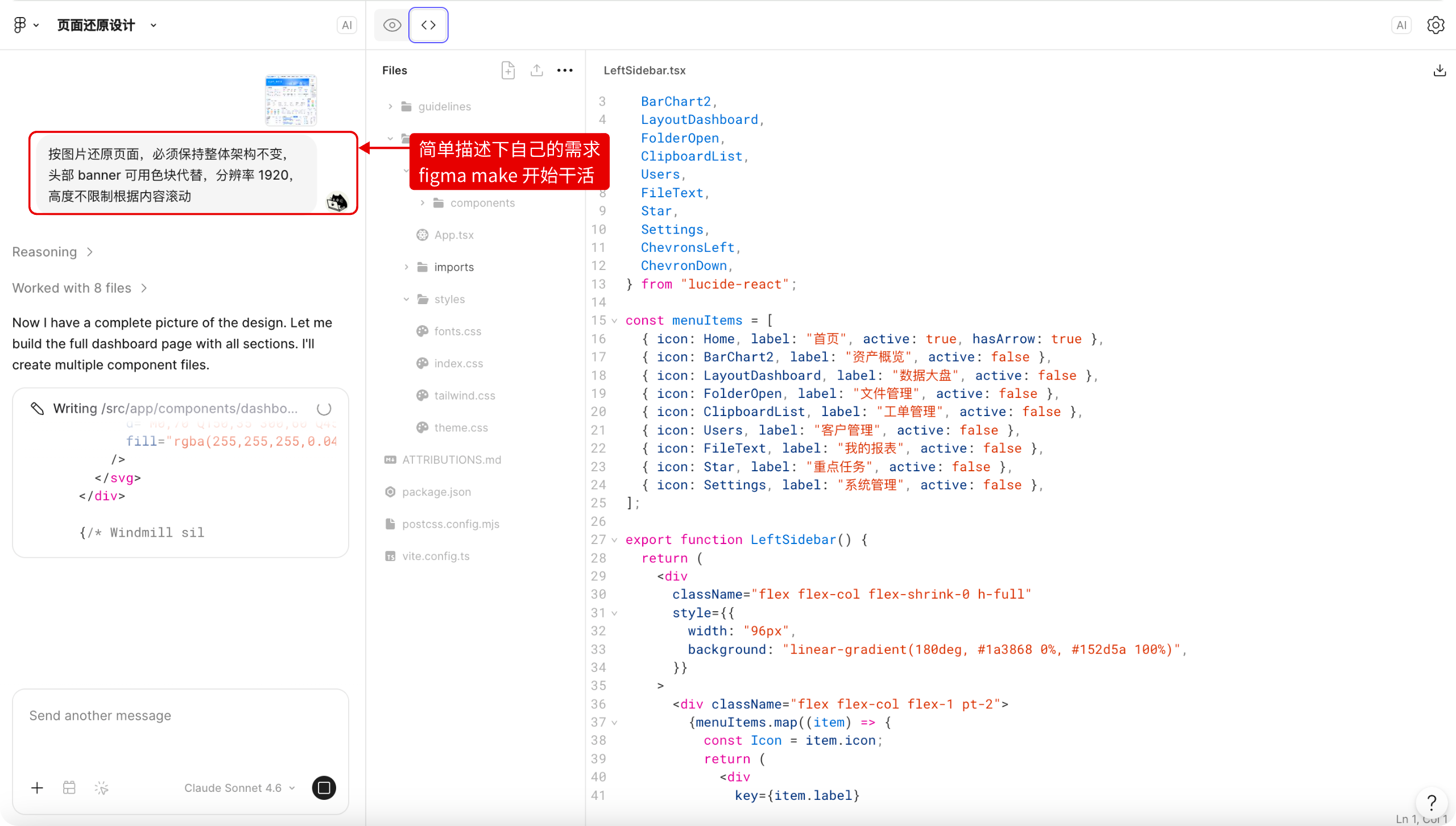Fold the menuItems array at line 15
This screenshot has width=1456, height=826.
pyautogui.click(x=614, y=321)
